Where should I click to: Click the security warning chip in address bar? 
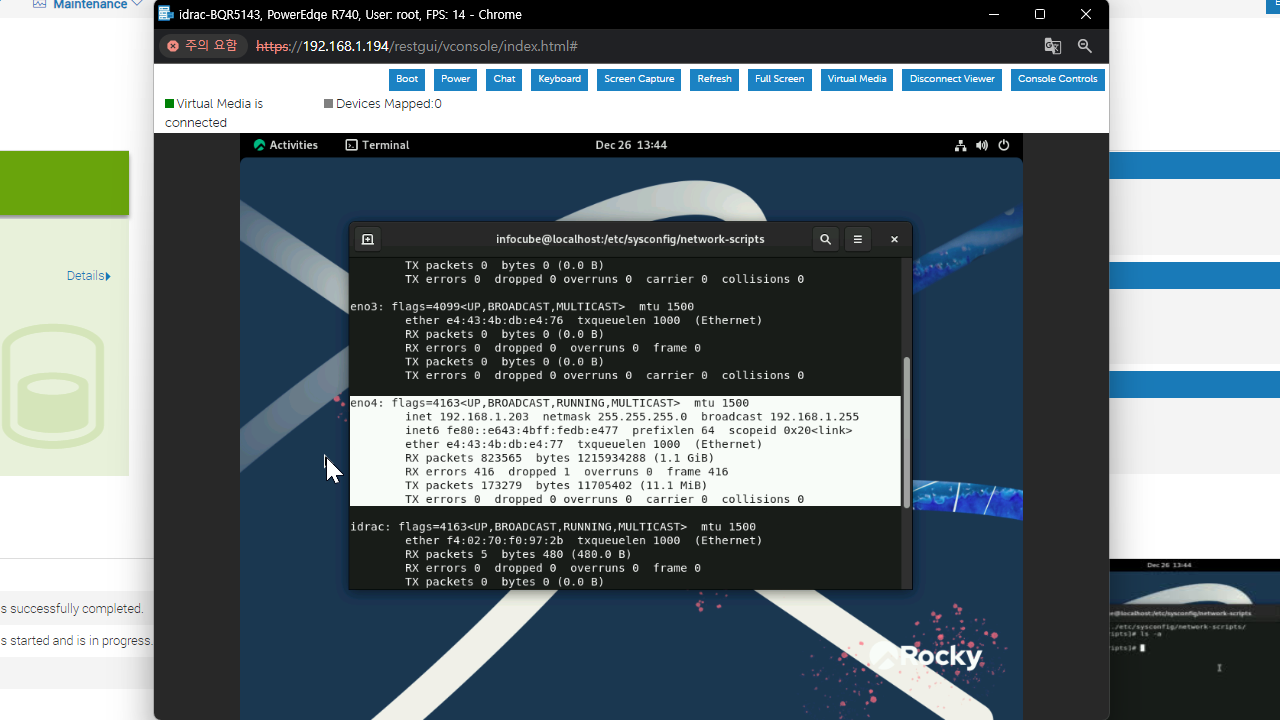203,46
